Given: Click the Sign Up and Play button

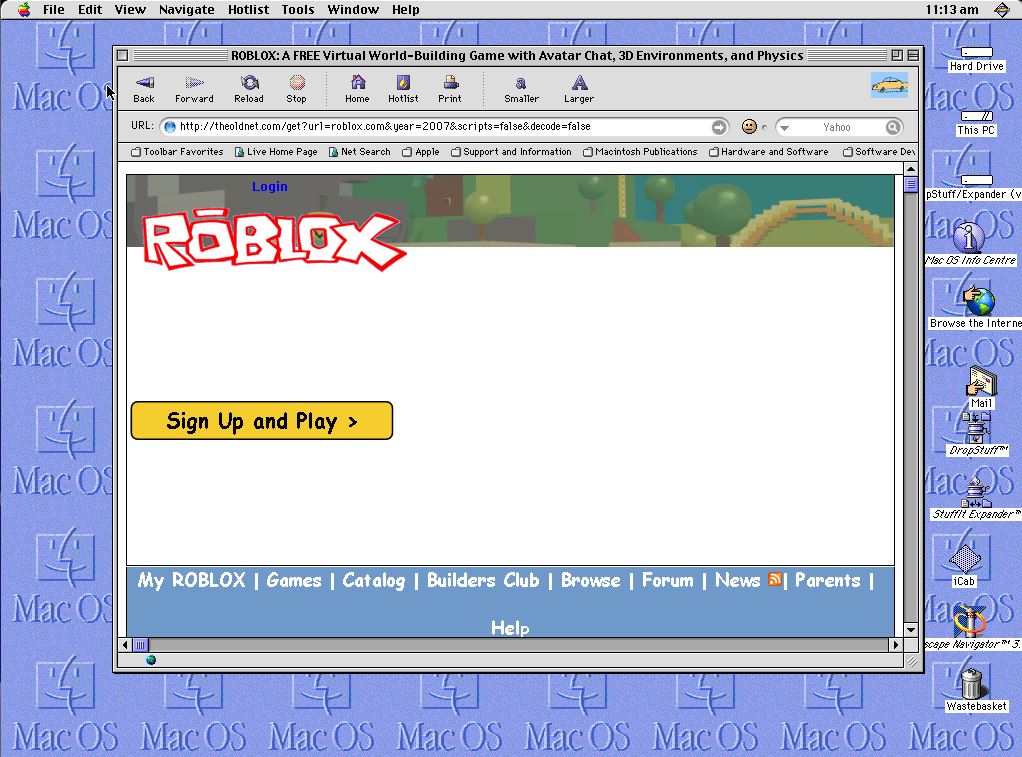Looking at the screenshot, I should (261, 421).
